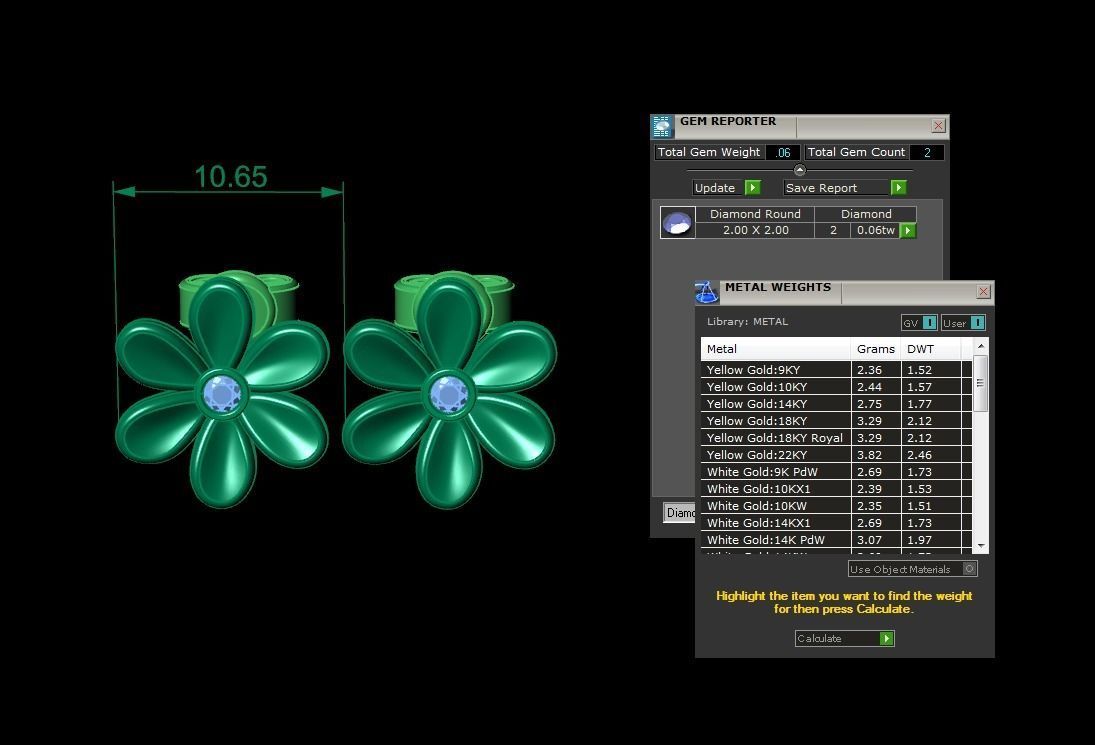This screenshot has height=745, width=1095.
Task: Click the Save Report button
Action: (x=845, y=188)
